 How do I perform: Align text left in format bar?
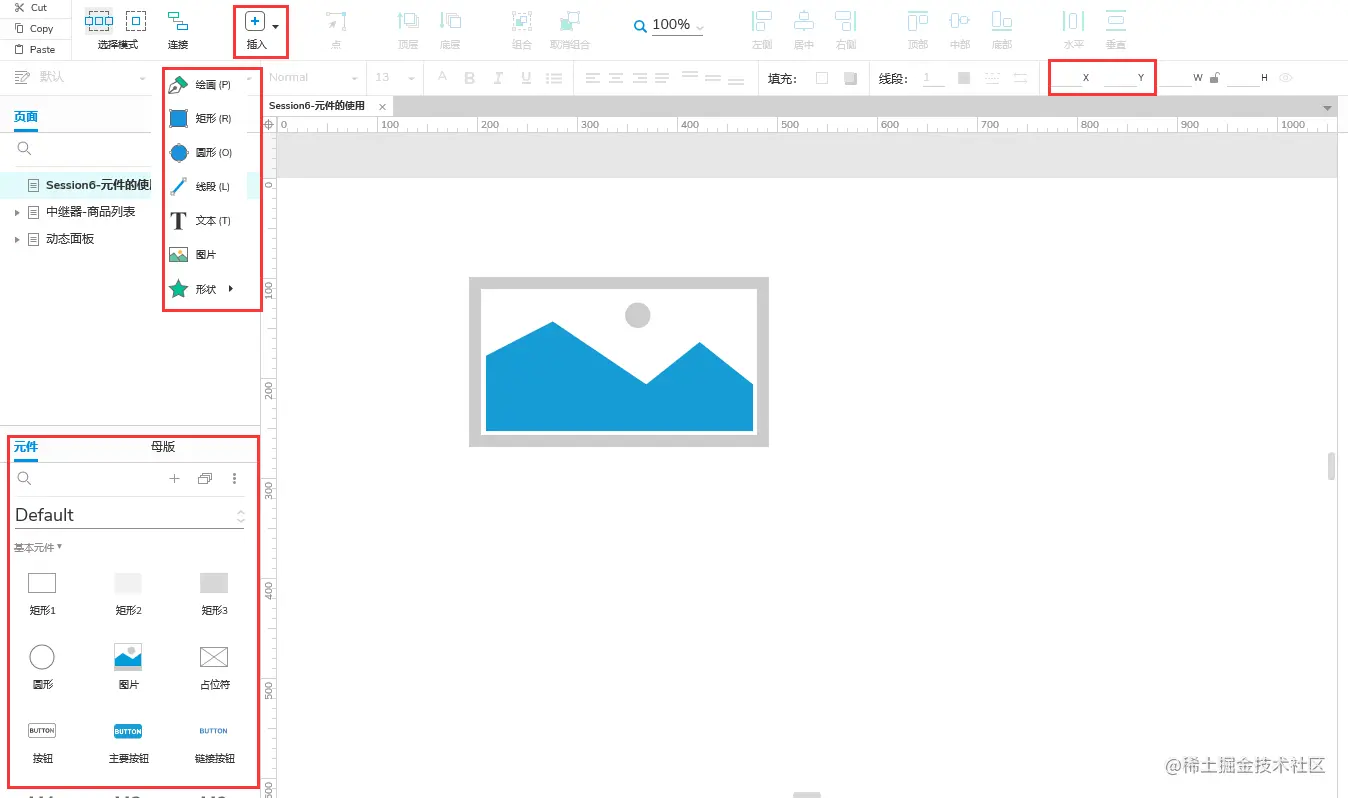(593, 78)
